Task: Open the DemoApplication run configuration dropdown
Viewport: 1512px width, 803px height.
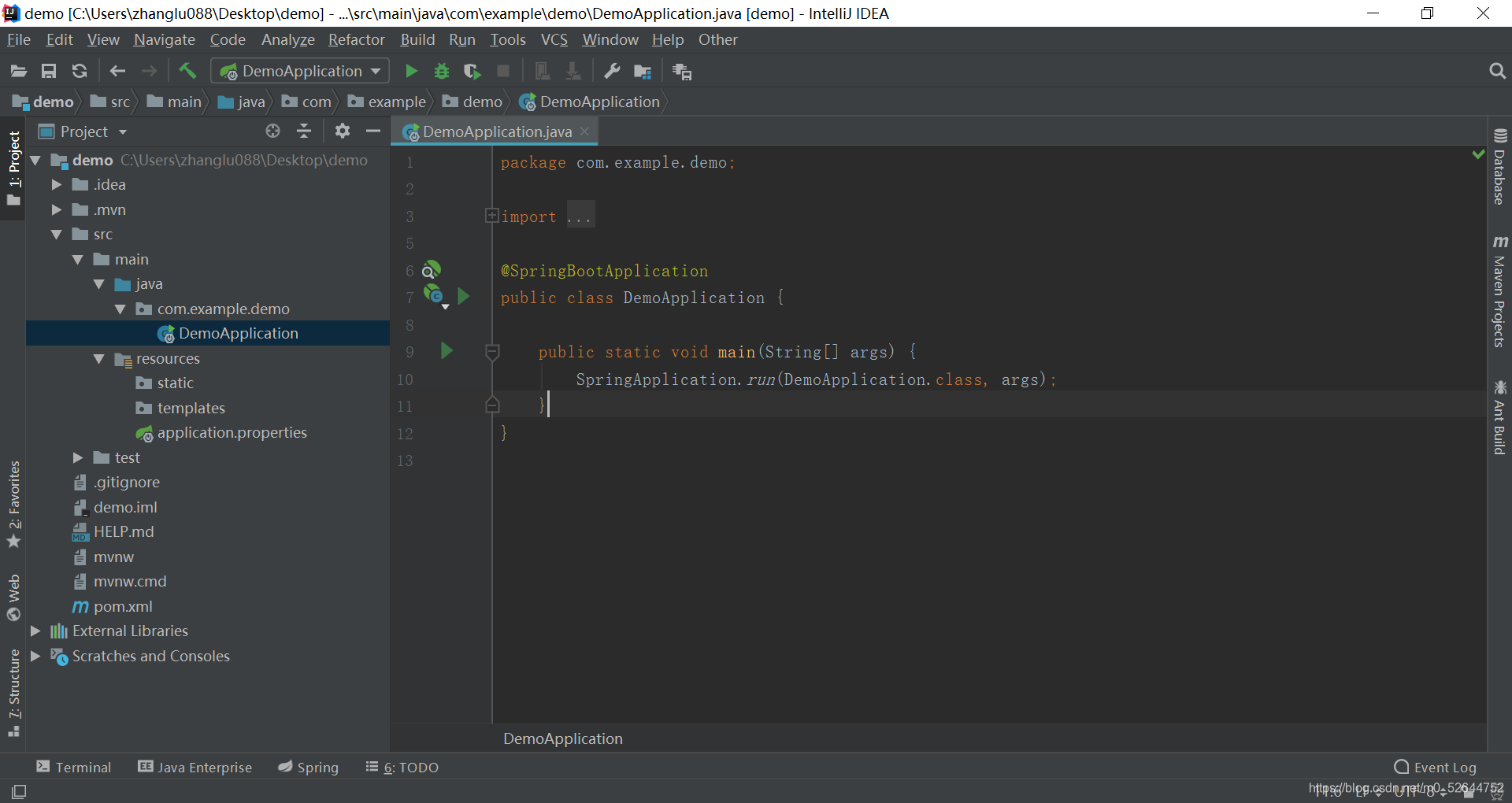Action: coord(300,71)
